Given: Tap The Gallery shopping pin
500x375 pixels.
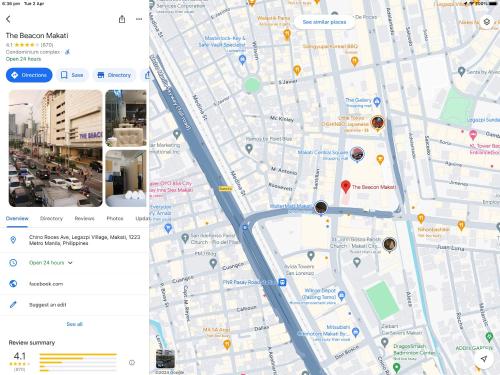Looking at the screenshot, I should click(377, 101).
